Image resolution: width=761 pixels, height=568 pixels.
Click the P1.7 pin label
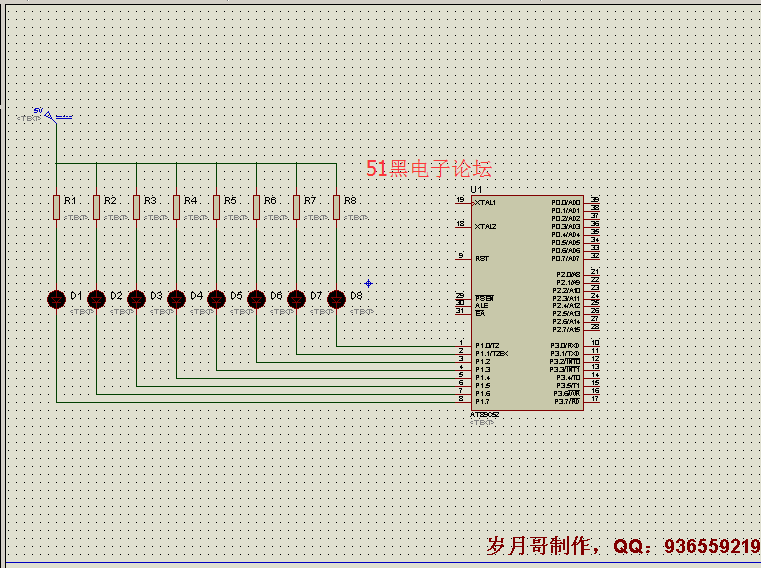483,401
